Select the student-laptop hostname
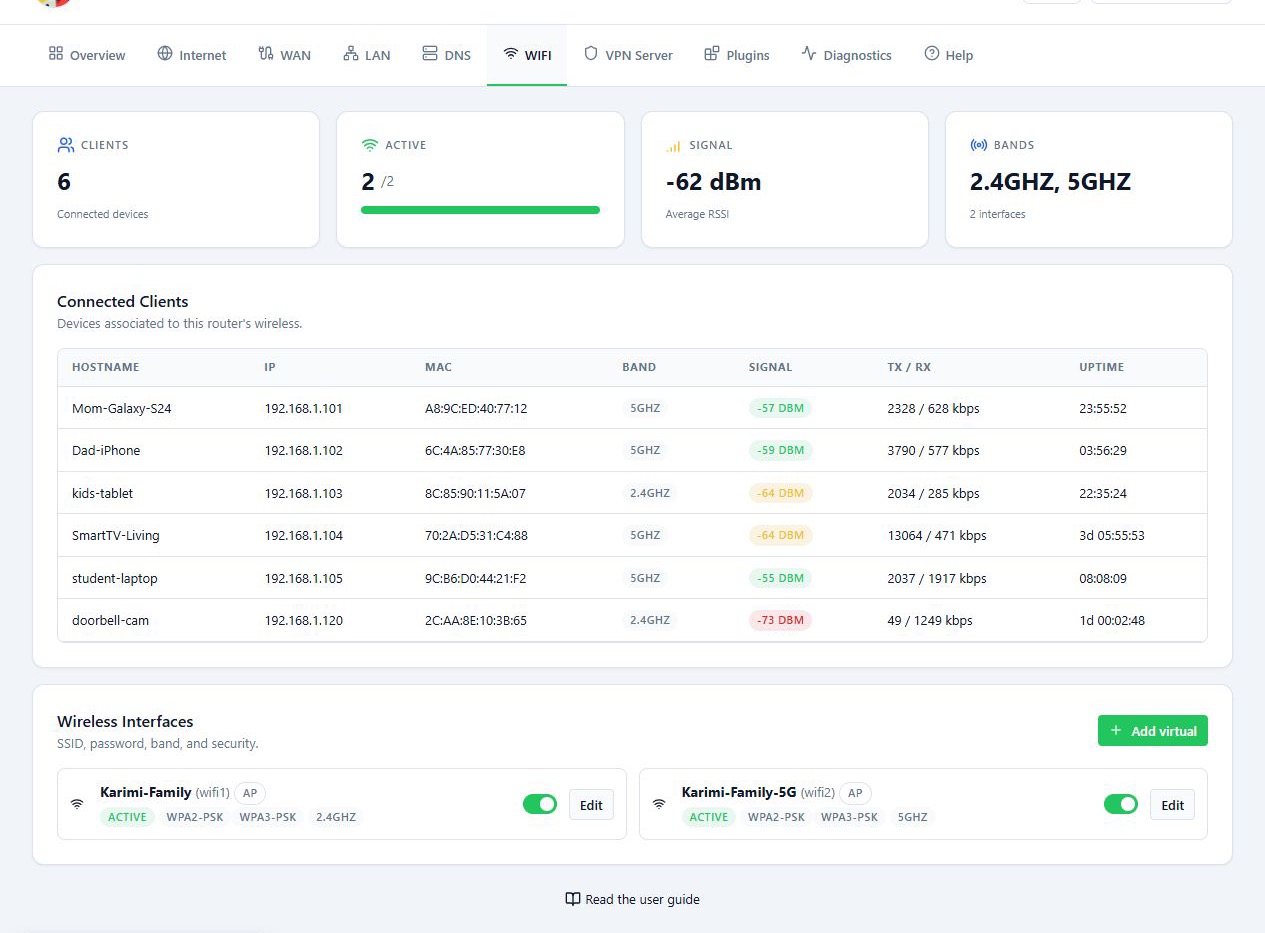1265x933 pixels. [x=115, y=578]
